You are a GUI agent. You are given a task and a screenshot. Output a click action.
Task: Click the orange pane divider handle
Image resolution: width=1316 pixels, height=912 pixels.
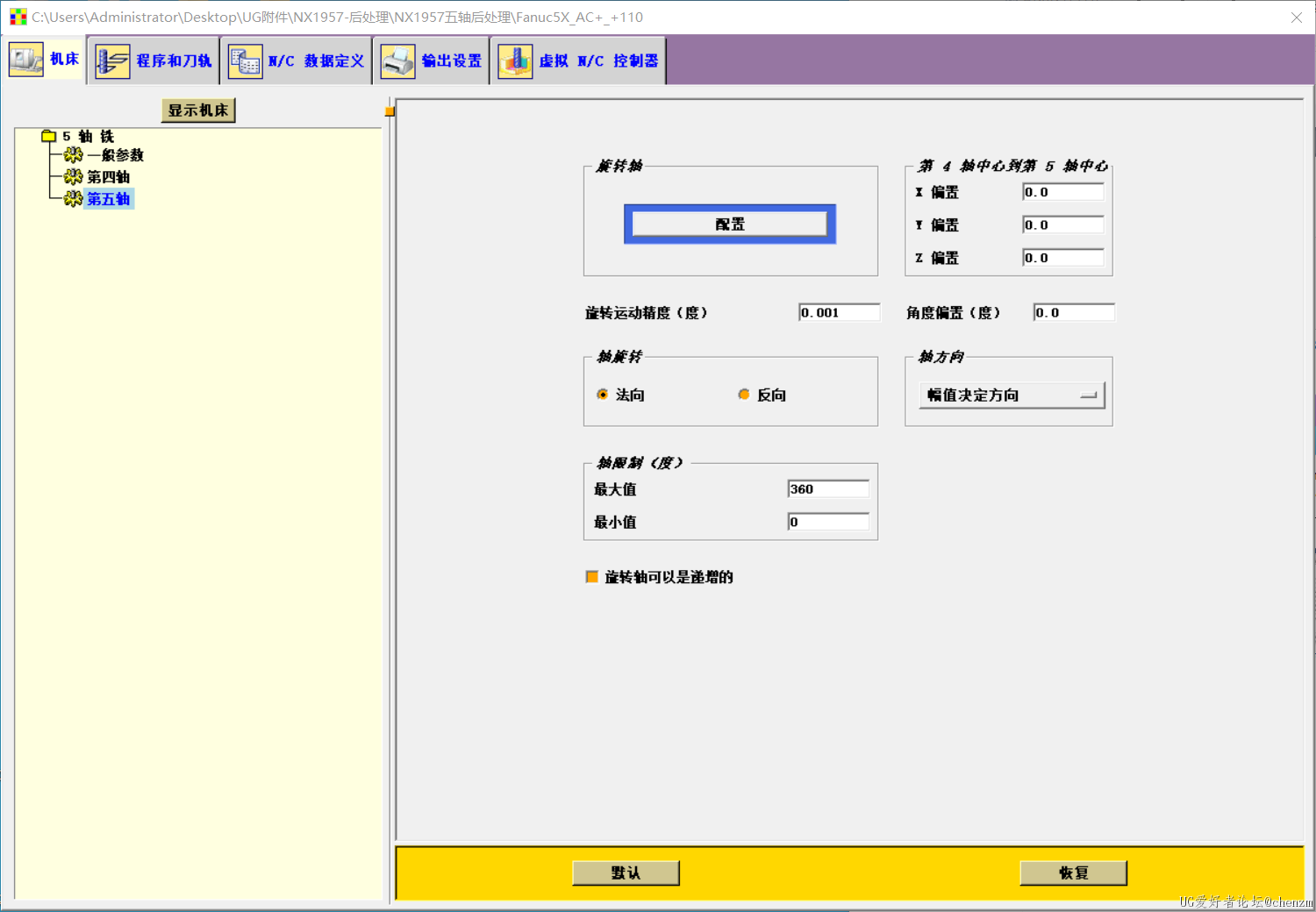(390, 111)
